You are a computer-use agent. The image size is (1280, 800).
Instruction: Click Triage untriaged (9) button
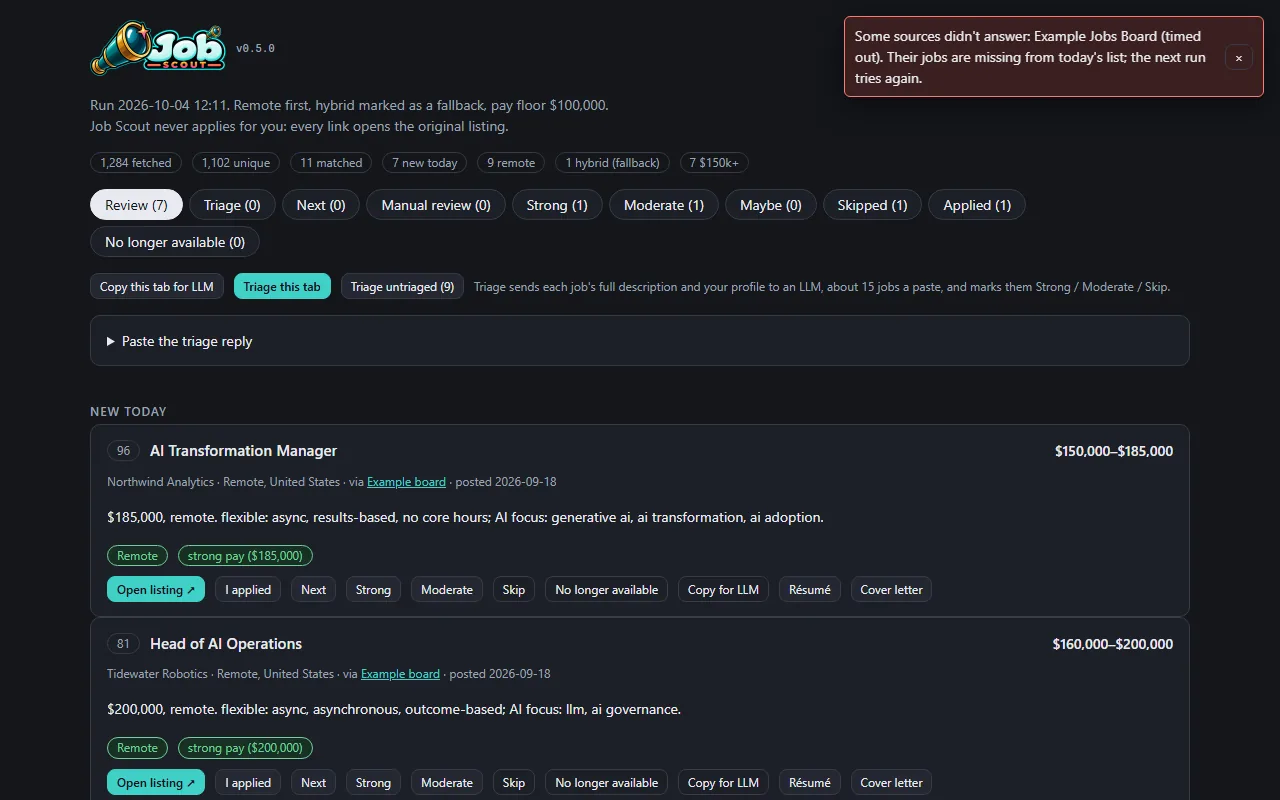402,287
